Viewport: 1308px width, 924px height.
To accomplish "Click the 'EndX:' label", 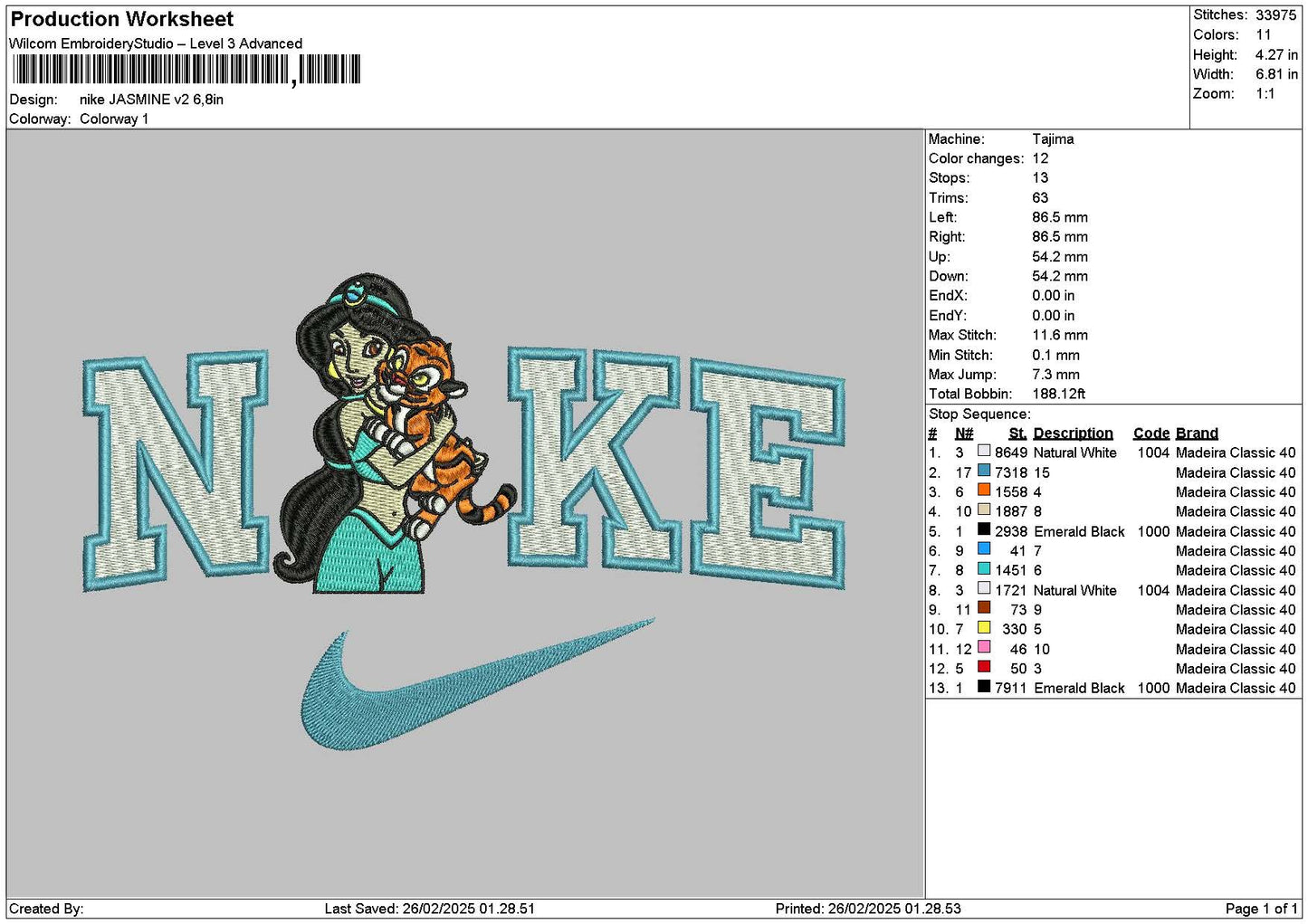I will pos(948,296).
